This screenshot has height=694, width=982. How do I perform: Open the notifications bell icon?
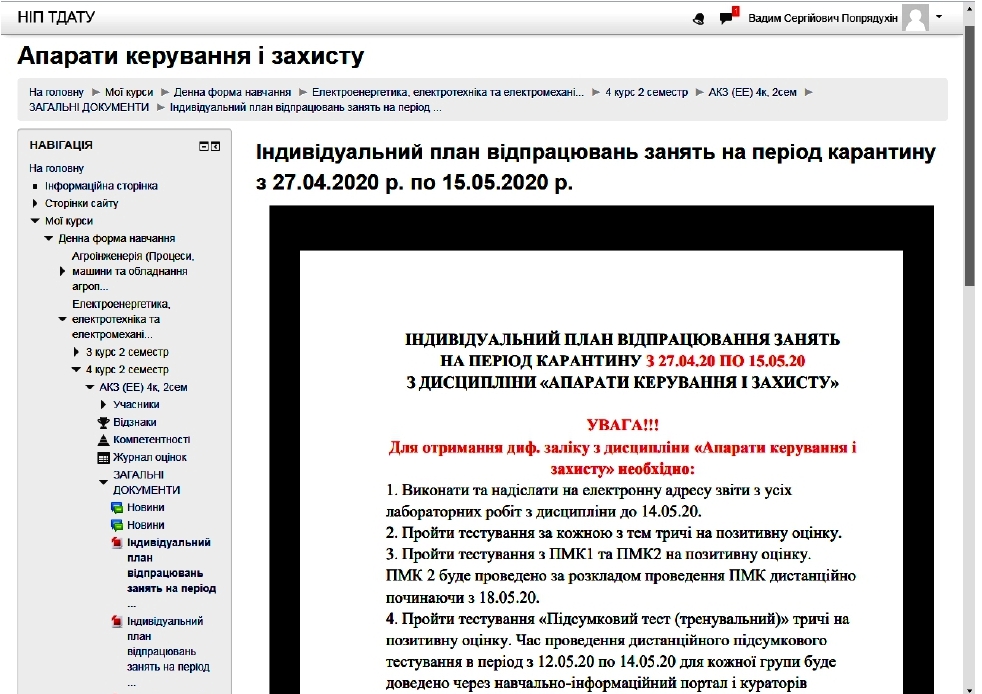[699, 19]
